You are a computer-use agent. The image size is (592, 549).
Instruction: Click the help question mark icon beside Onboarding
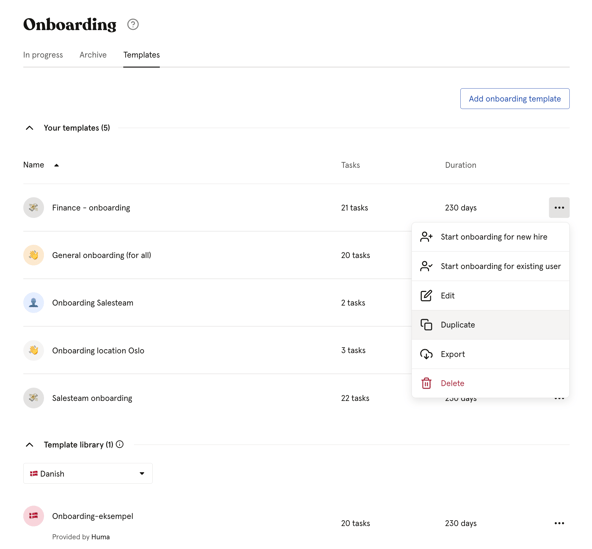pyautogui.click(x=133, y=25)
